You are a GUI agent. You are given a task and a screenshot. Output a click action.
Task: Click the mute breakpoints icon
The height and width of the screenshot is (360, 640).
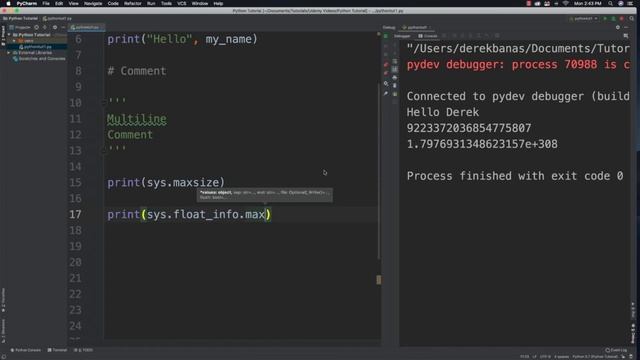click(386, 73)
